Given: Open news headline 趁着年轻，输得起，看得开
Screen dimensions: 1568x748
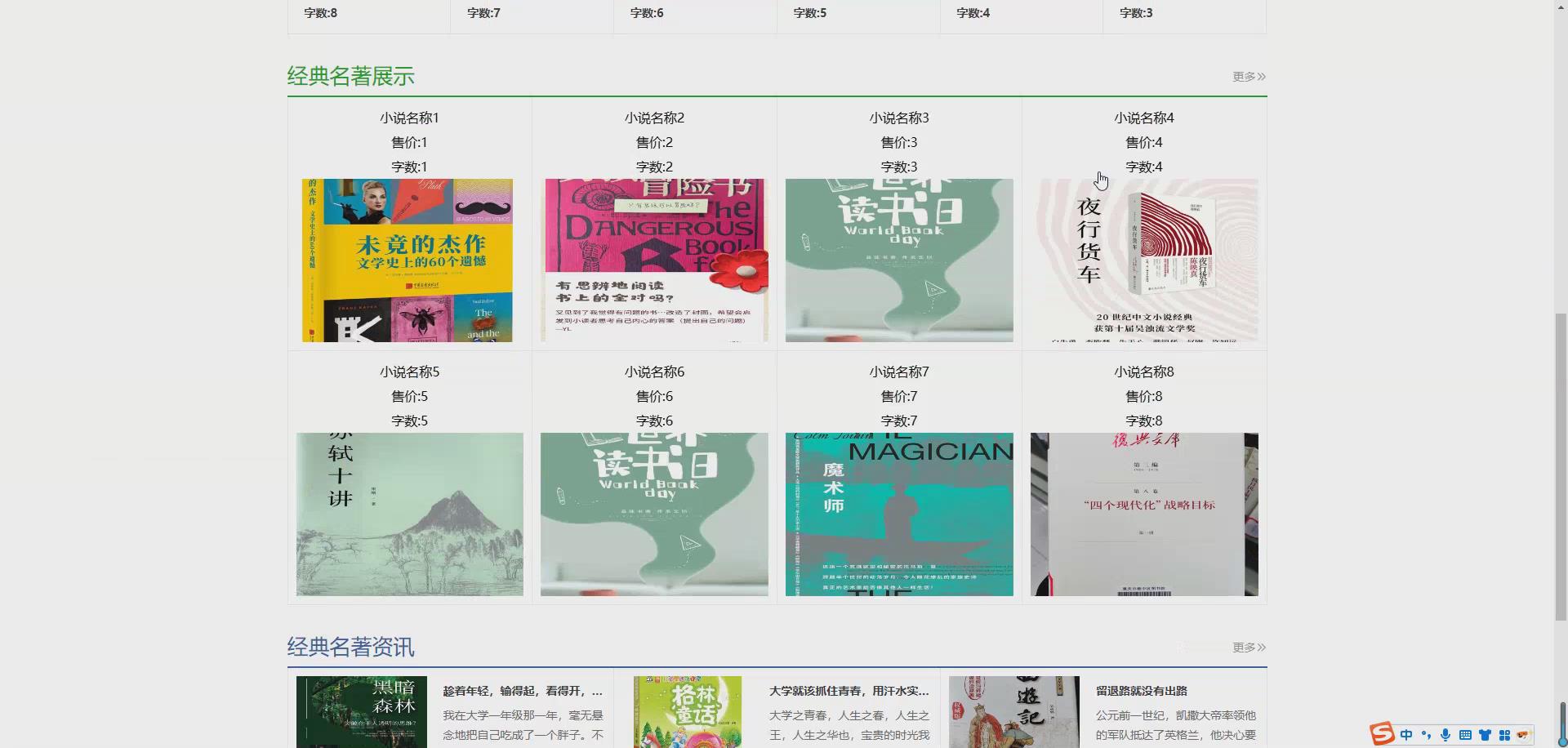Looking at the screenshot, I should click(523, 691).
